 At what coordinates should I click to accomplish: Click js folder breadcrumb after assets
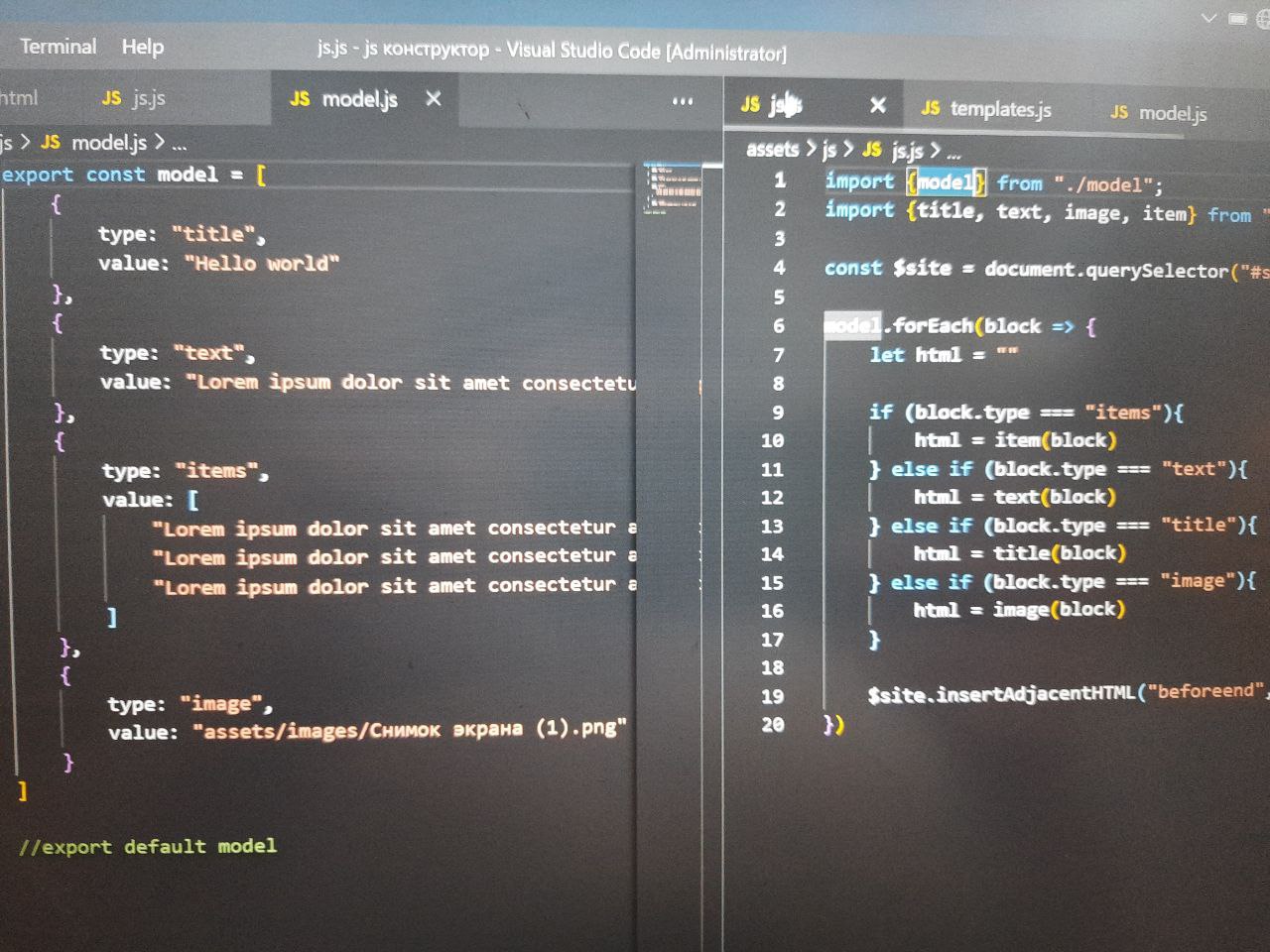click(829, 150)
